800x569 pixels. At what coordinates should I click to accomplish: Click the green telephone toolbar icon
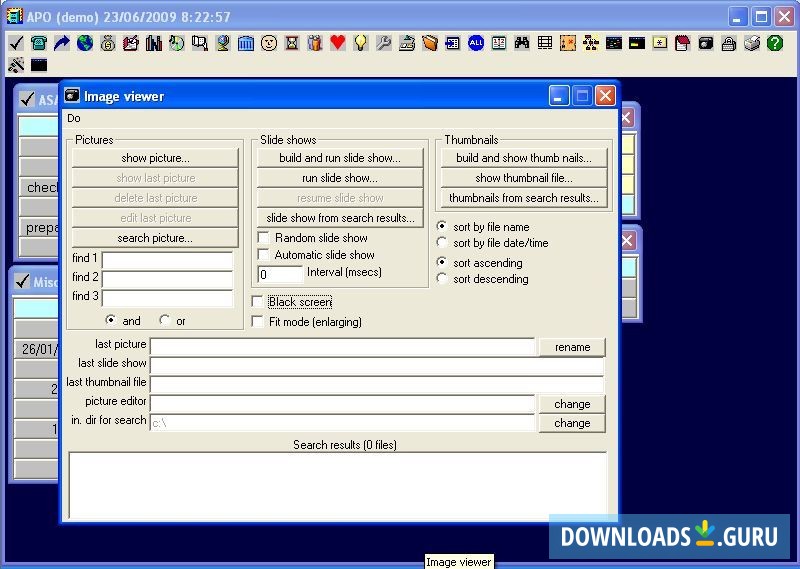point(39,43)
